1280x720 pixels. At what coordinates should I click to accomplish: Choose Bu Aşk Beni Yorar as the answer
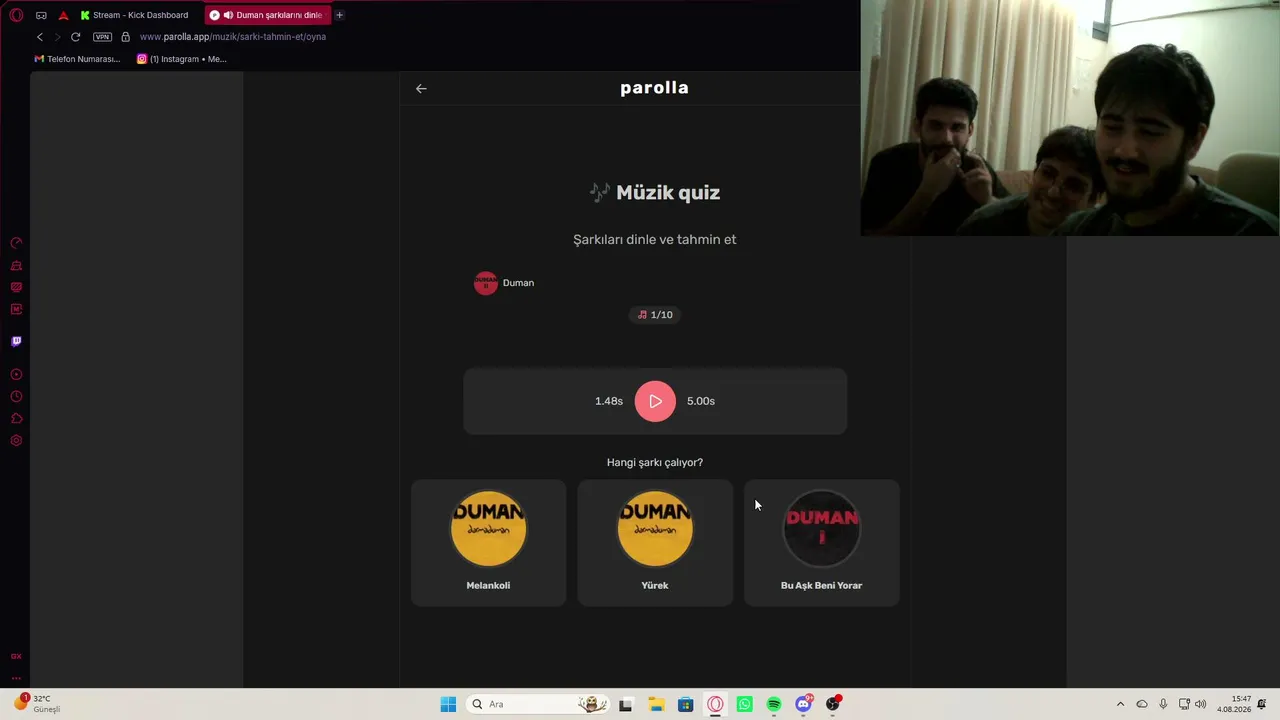822,543
